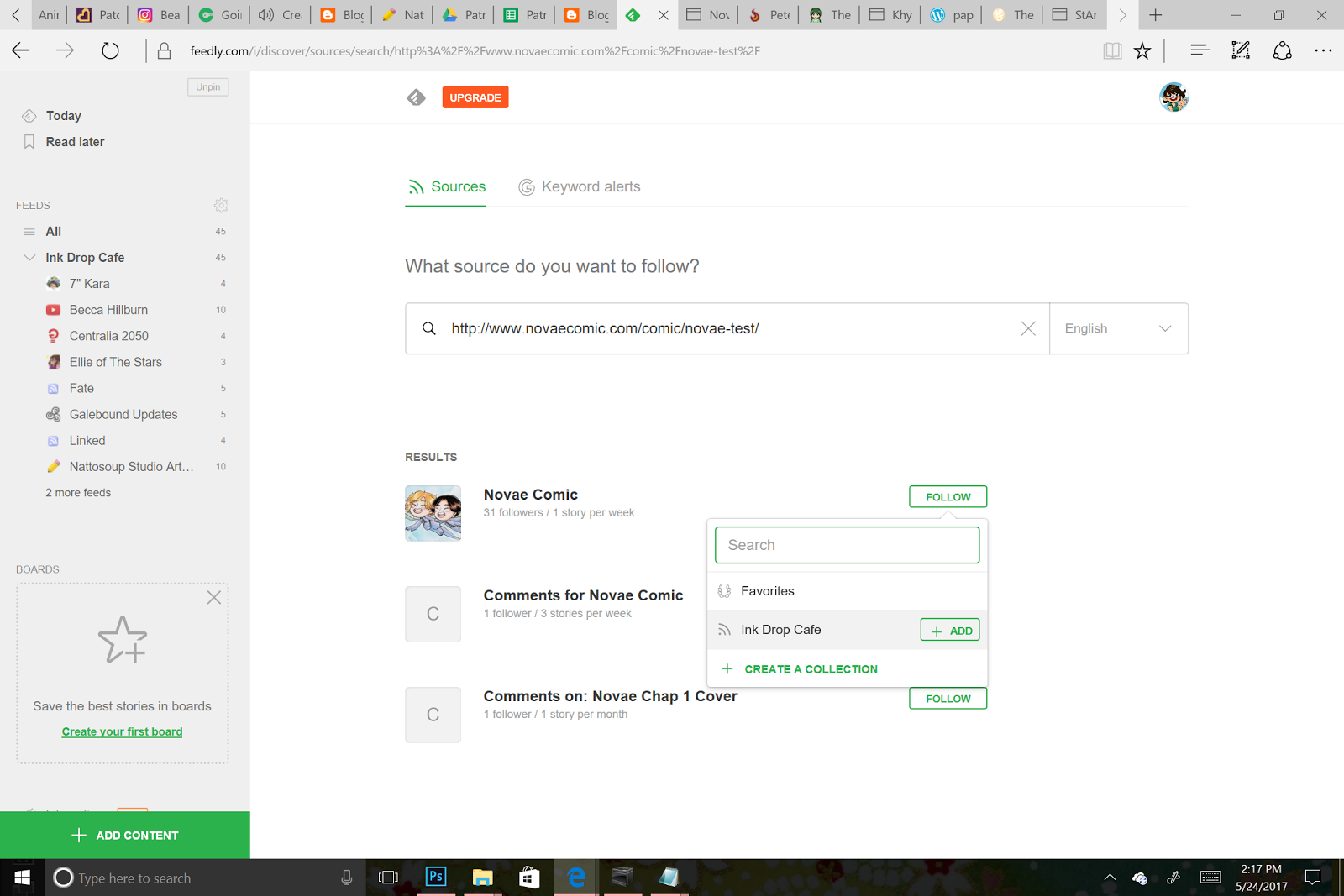The height and width of the screenshot is (896, 1344).
Task: Open the Fate feed
Action: coord(81,388)
